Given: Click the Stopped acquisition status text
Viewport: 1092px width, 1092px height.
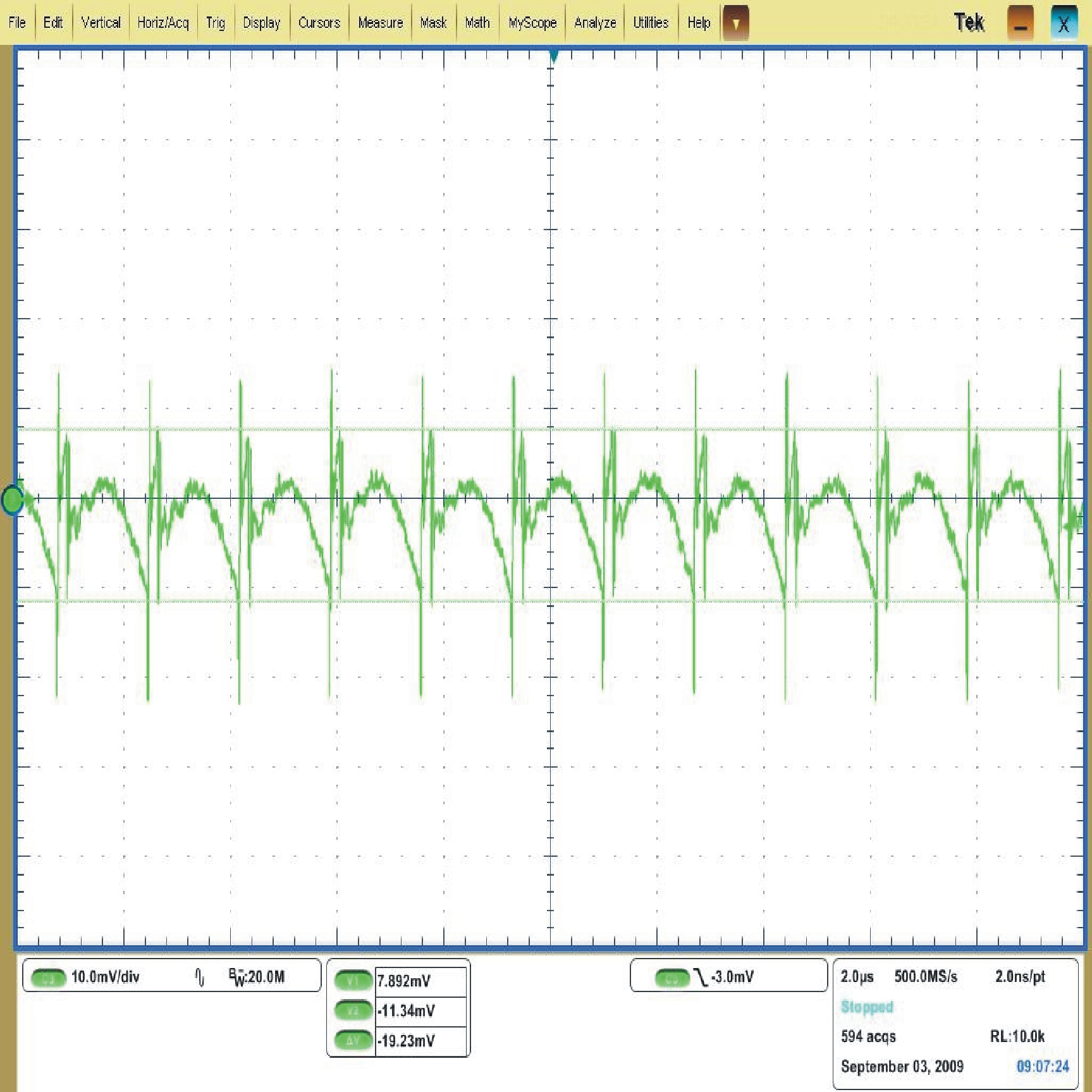Looking at the screenshot, I should (x=867, y=1007).
